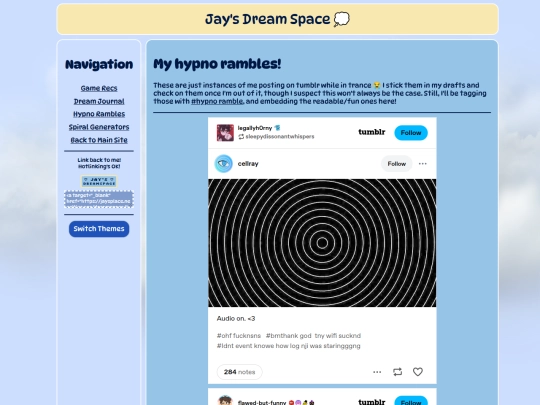This screenshot has height=405, width=540.
Task: Open the #hypno ramble tag link
Action: tap(217, 101)
